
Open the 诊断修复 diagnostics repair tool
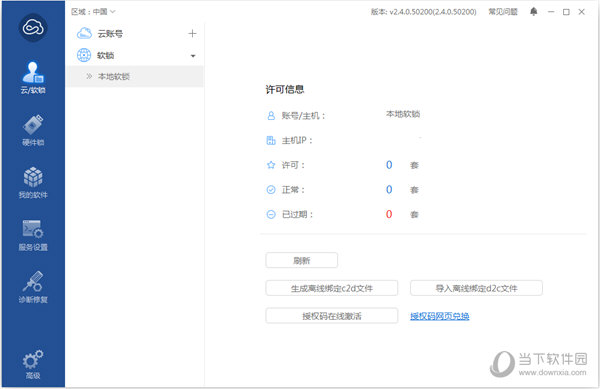point(33,287)
